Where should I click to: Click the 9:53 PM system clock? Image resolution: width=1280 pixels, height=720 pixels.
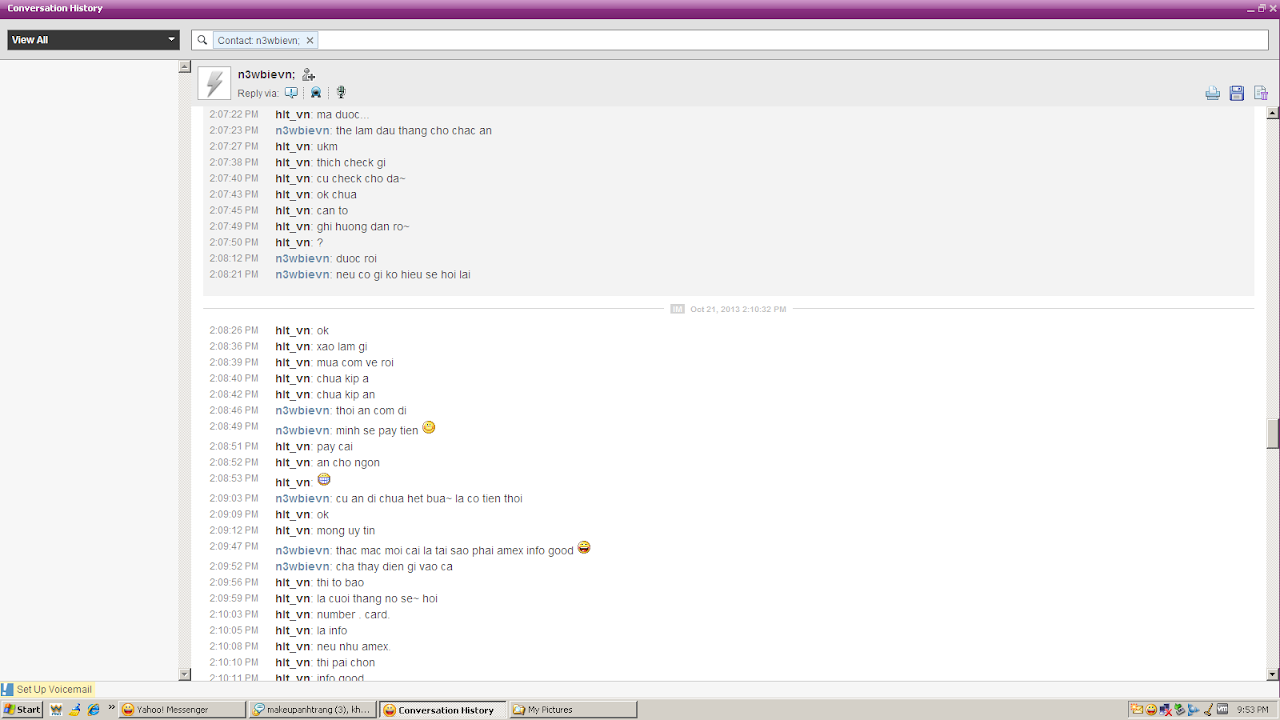(x=1252, y=709)
